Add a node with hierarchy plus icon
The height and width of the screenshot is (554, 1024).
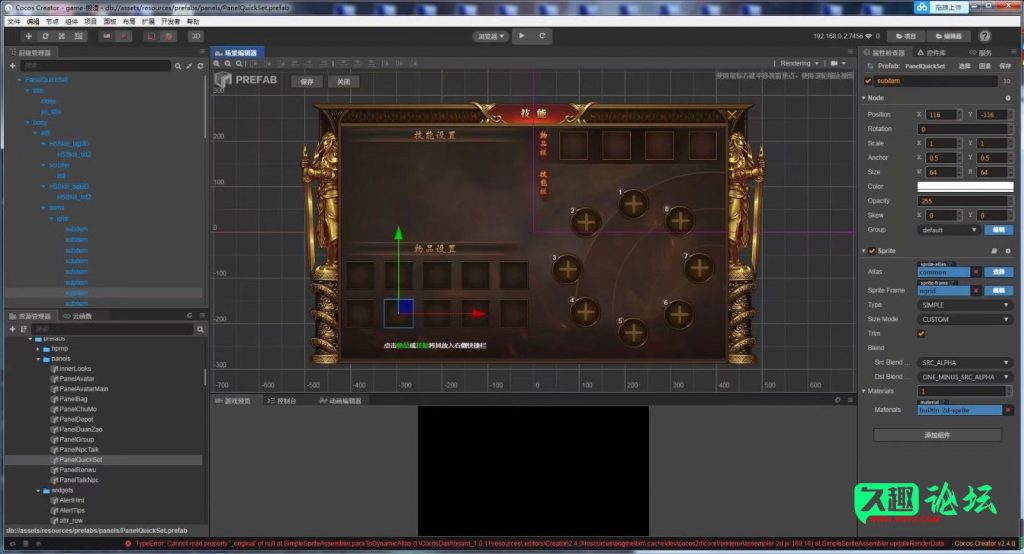click(12, 66)
